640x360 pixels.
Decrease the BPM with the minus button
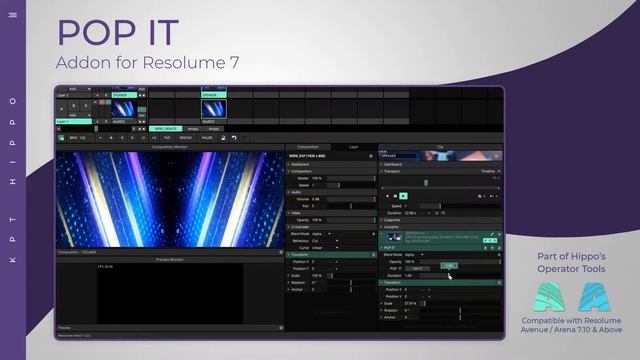[100, 138]
